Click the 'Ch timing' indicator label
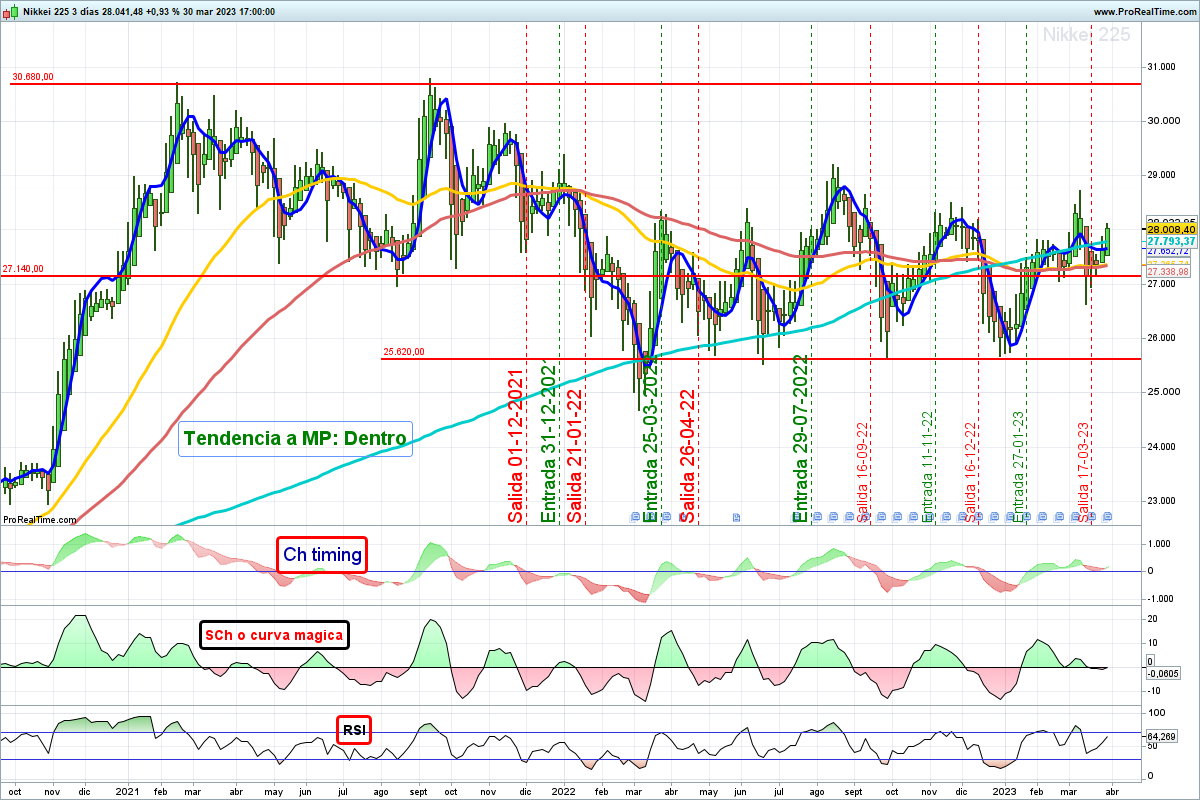1200x800 pixels. click(x=322, y=555)
